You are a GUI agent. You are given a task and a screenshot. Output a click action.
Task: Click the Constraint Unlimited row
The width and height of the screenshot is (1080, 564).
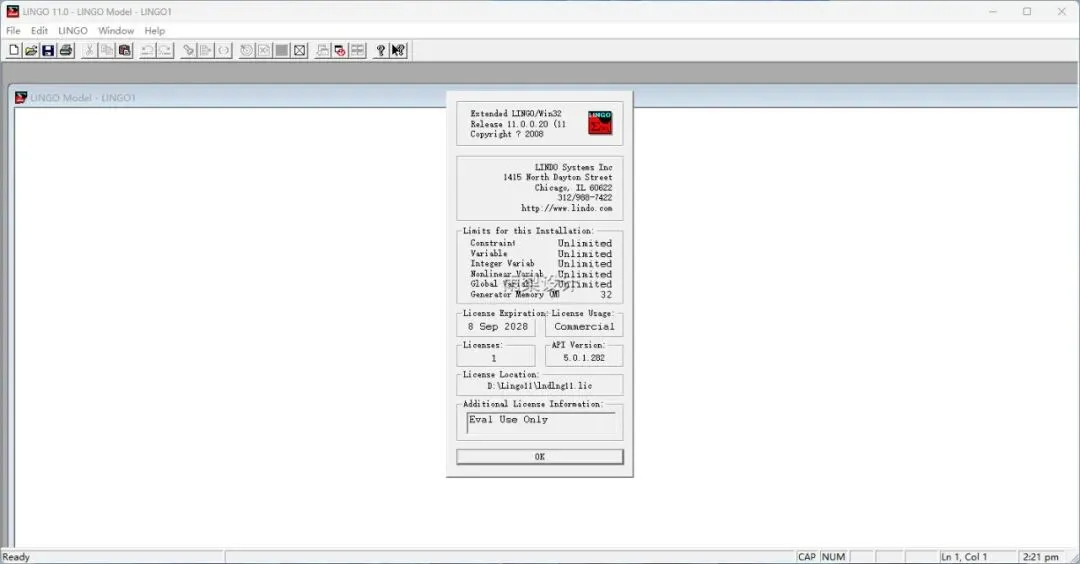click(541, 243)
